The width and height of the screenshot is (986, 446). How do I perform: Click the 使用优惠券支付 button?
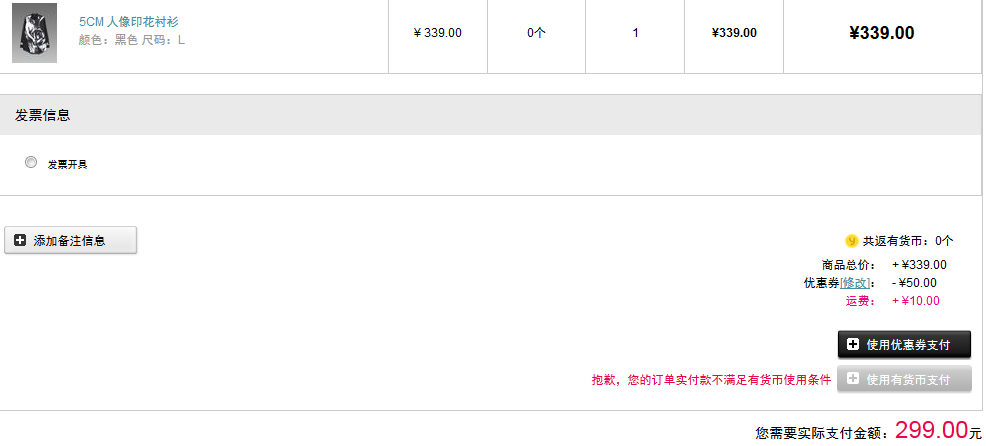click(904, 344)
